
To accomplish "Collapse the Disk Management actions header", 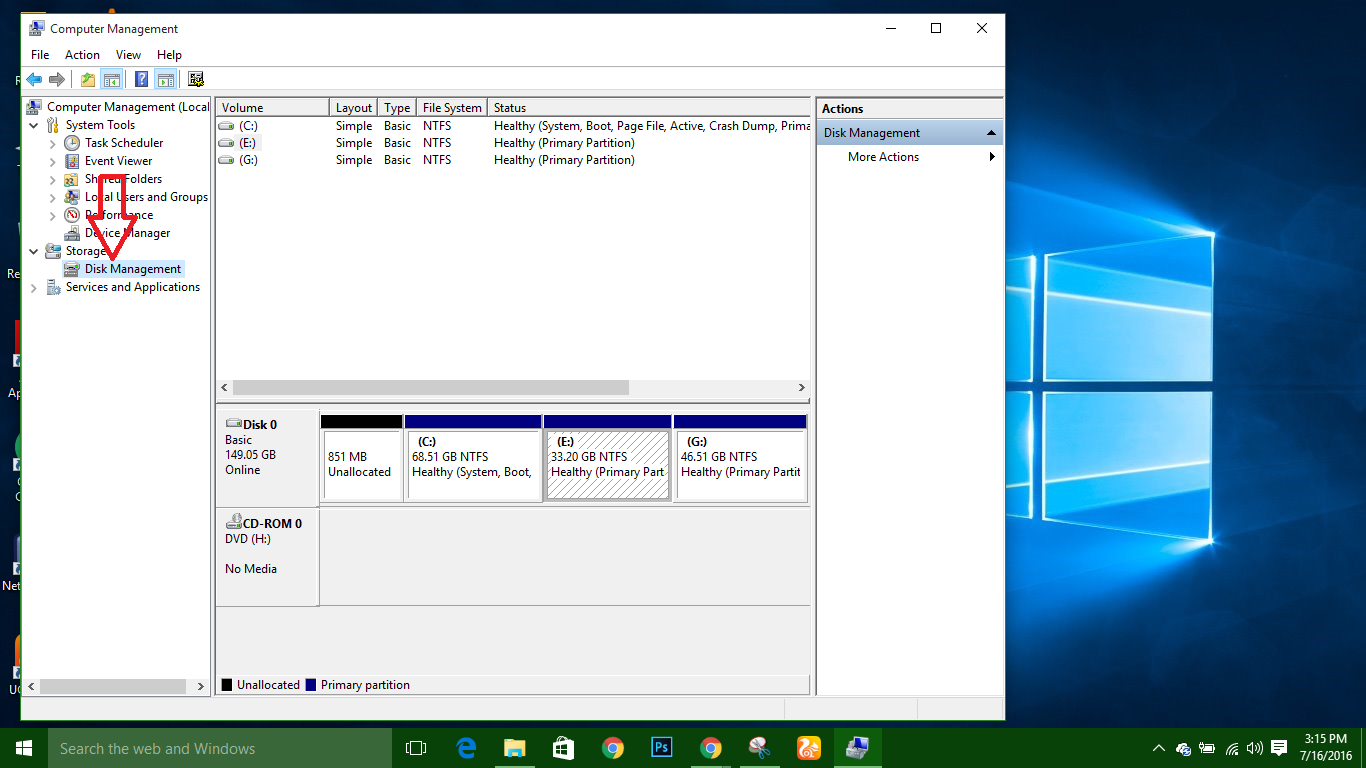I will [x=991, y=132].
